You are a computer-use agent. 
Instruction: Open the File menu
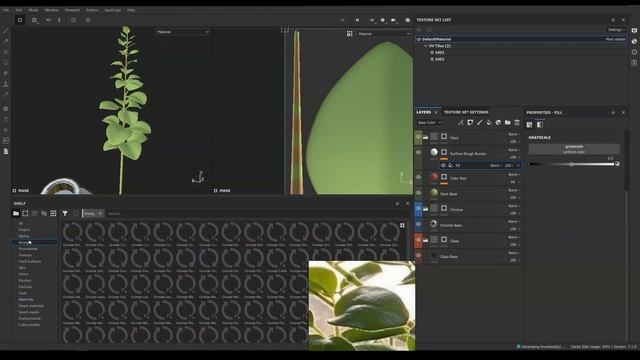tap(6, 10)
